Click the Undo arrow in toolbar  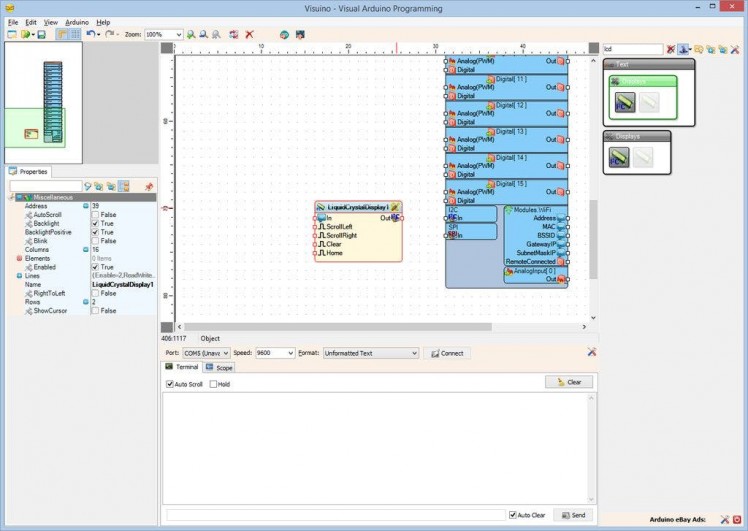(91, 34)
